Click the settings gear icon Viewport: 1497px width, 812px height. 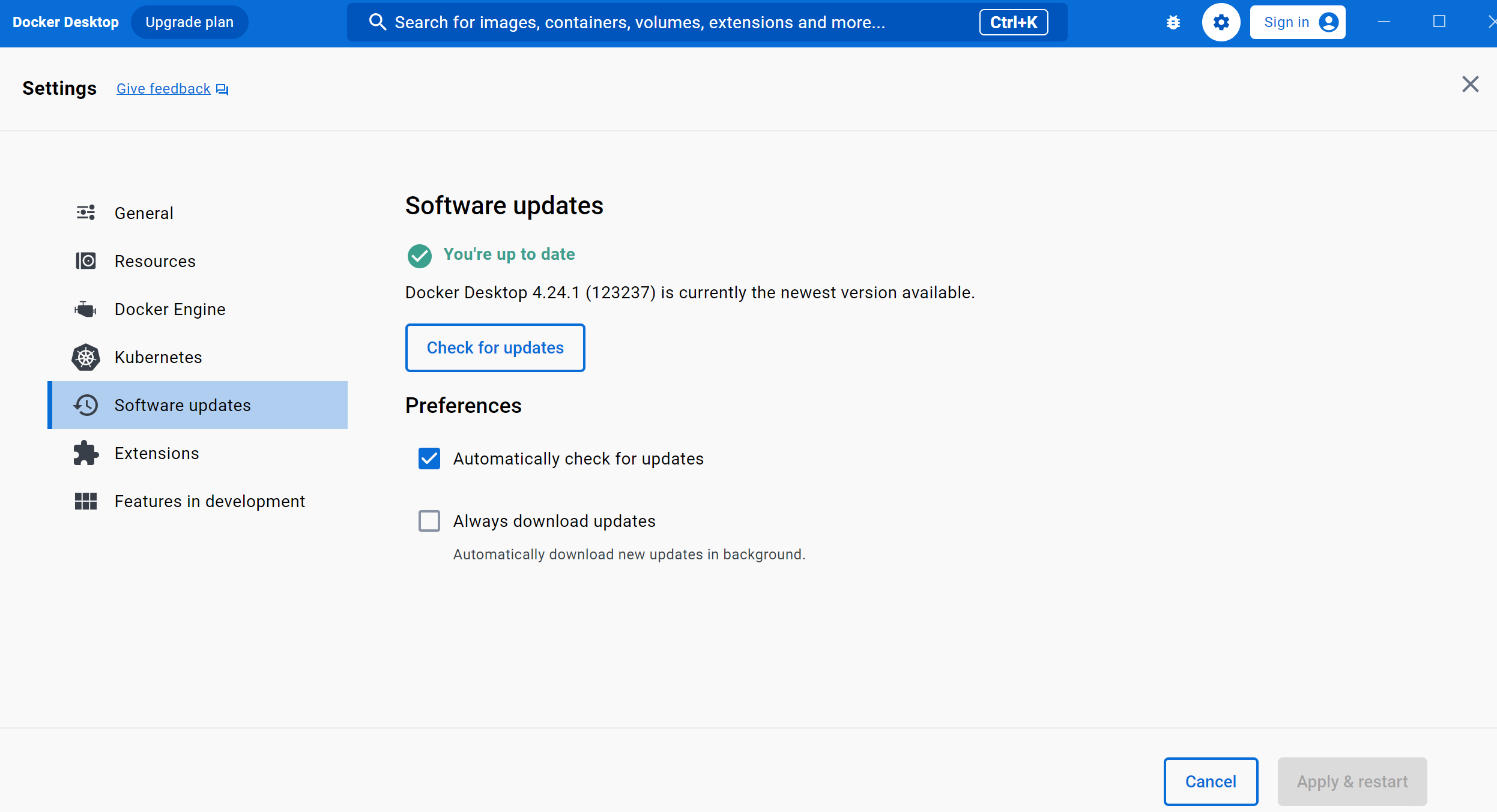coord(1221,23)
